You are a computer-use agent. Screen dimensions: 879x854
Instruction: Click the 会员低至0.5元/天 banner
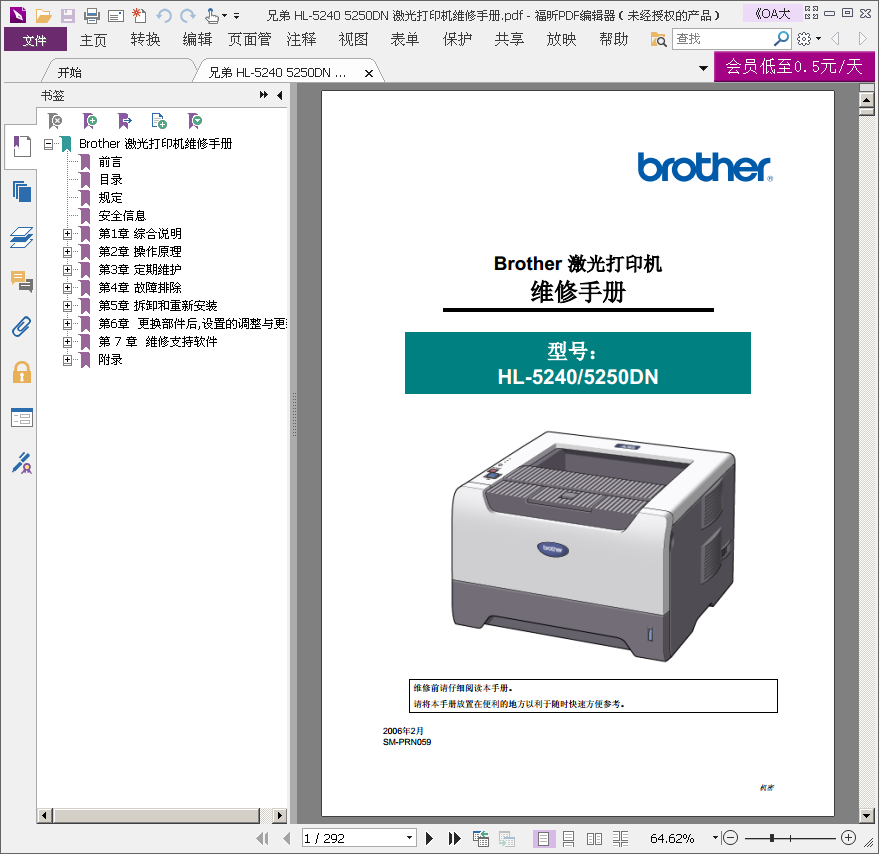point(794,67)
